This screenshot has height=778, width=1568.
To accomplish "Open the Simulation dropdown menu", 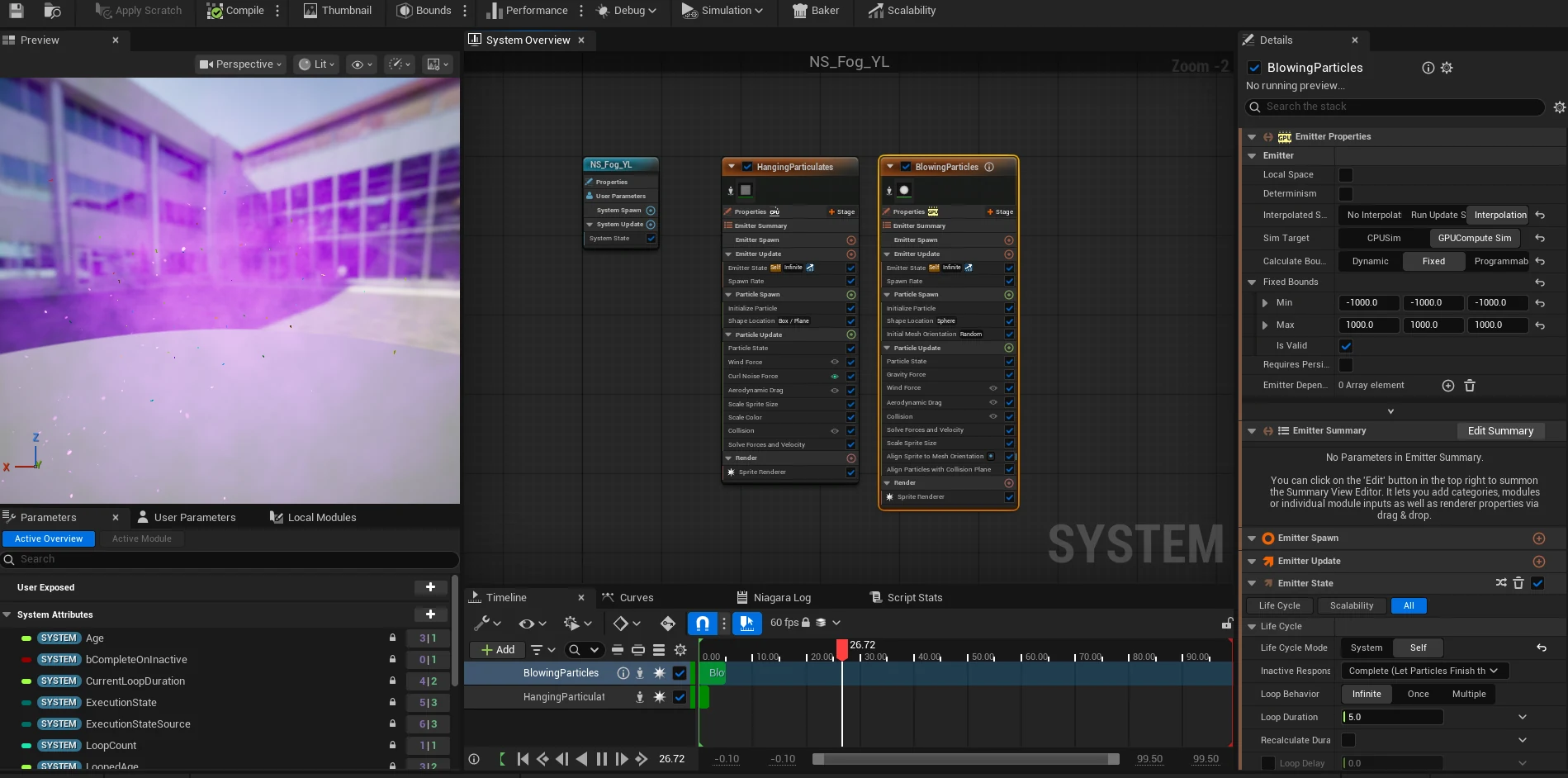I will 722,11.
